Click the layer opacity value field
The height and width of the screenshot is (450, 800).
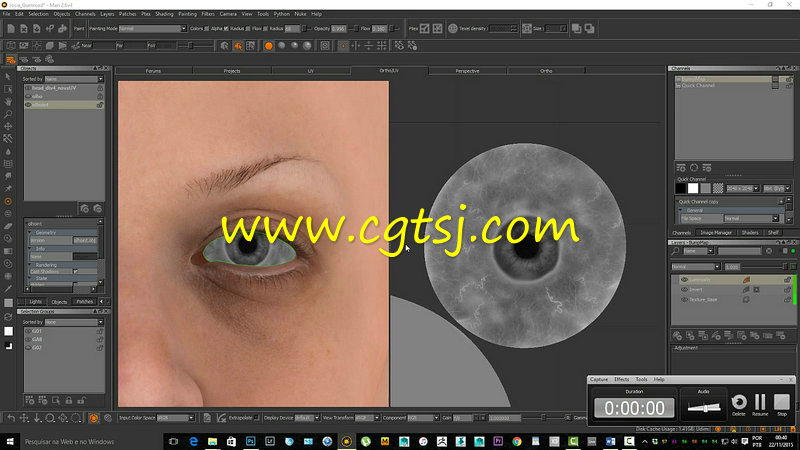[732, 267]
